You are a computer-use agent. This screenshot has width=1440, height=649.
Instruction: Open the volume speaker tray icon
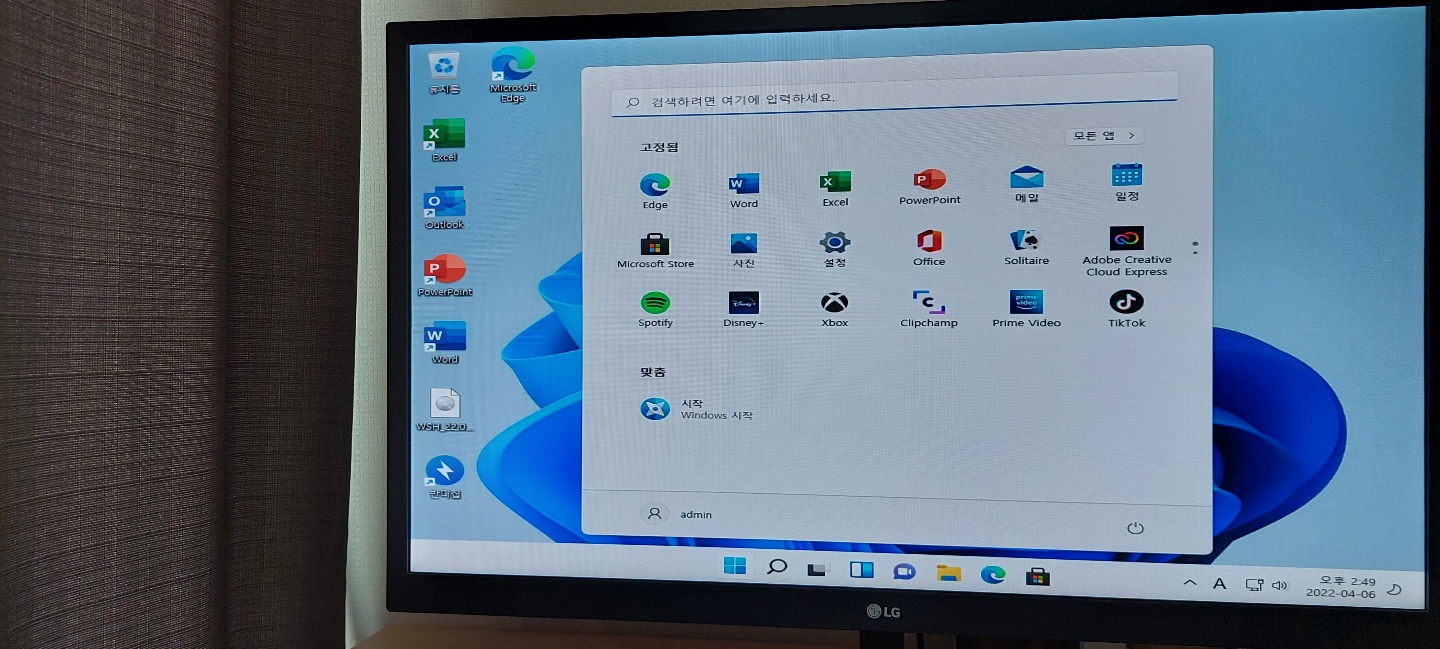point(1280,585)
